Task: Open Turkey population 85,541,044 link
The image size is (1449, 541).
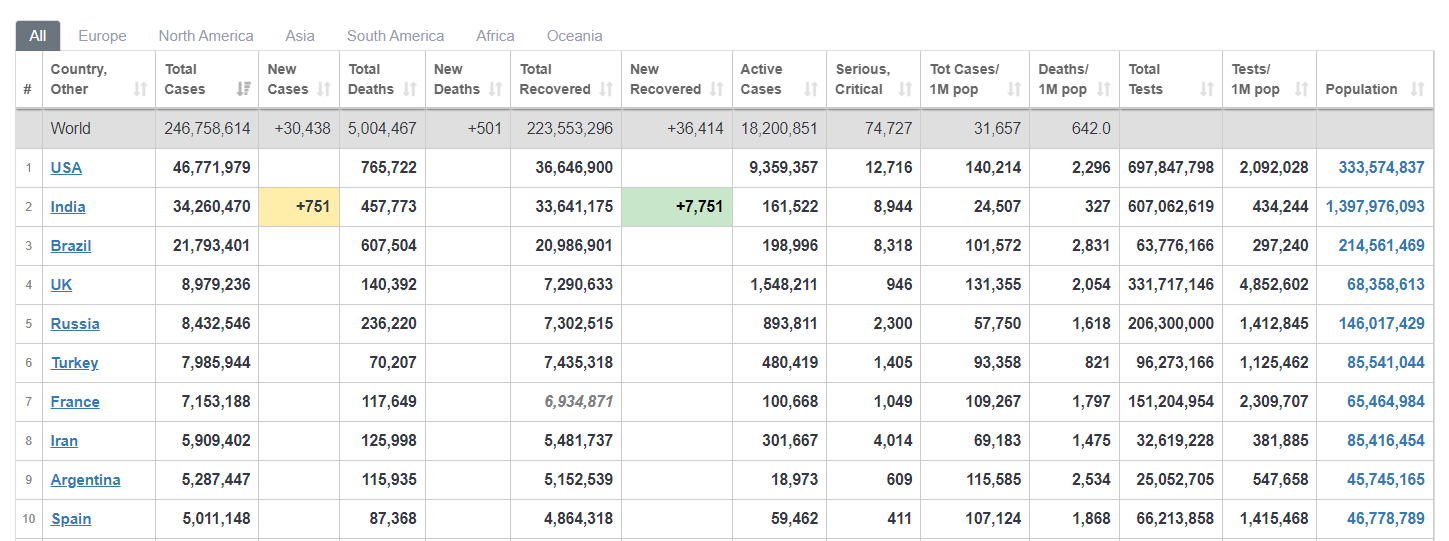Action: click(x=1386, y=363)
